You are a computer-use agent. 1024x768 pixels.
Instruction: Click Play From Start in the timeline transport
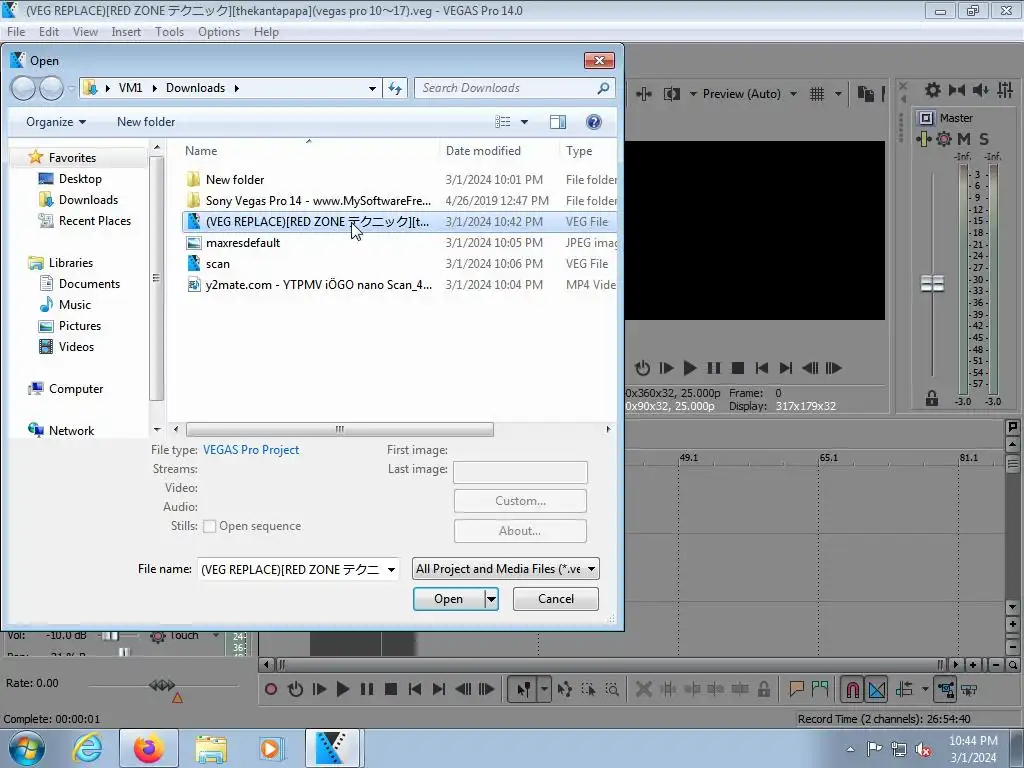319,689
